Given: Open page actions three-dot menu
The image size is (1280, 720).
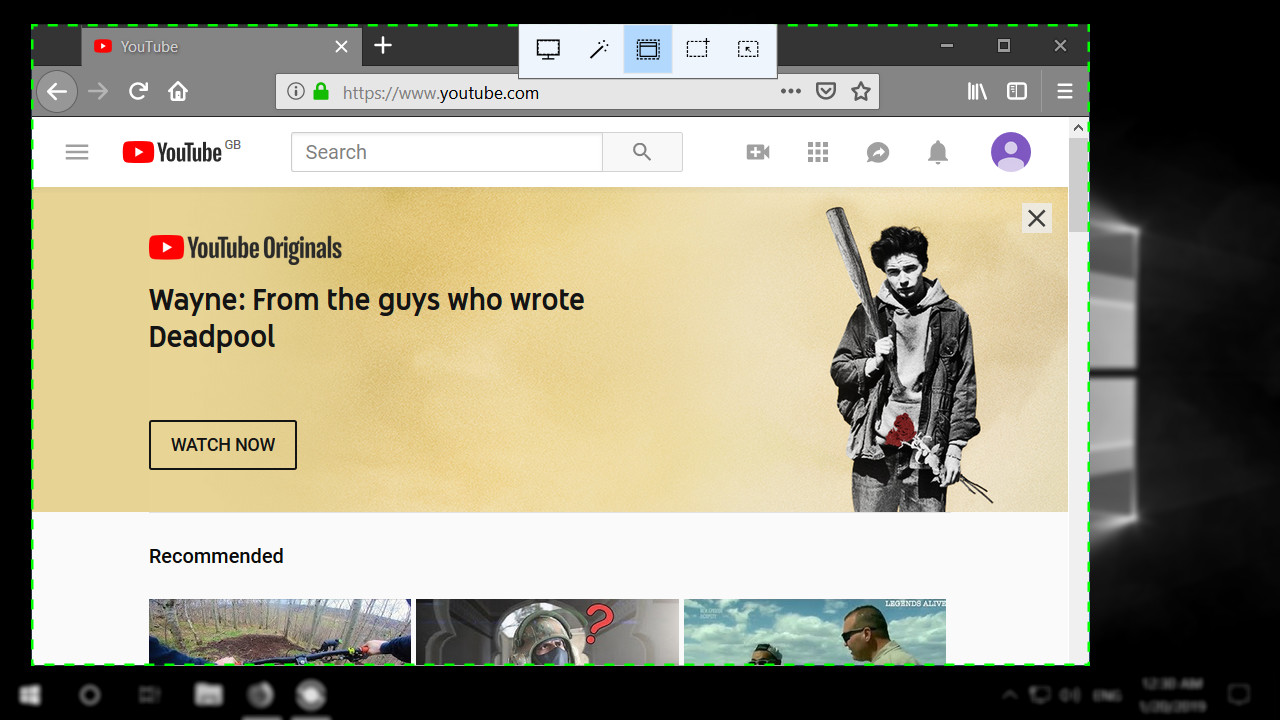Looking at the screenshot, I should click(791, 92).
